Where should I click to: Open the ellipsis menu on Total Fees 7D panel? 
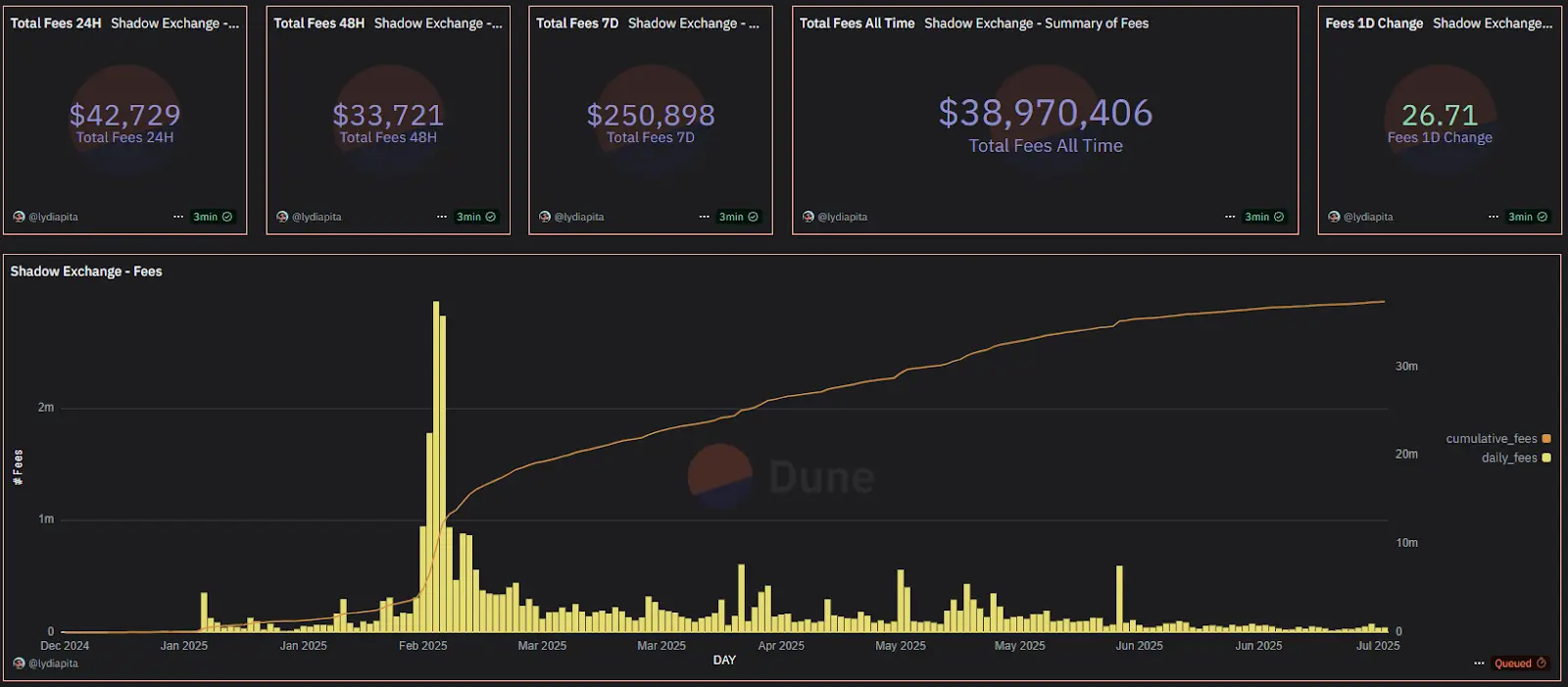[704, 217]
